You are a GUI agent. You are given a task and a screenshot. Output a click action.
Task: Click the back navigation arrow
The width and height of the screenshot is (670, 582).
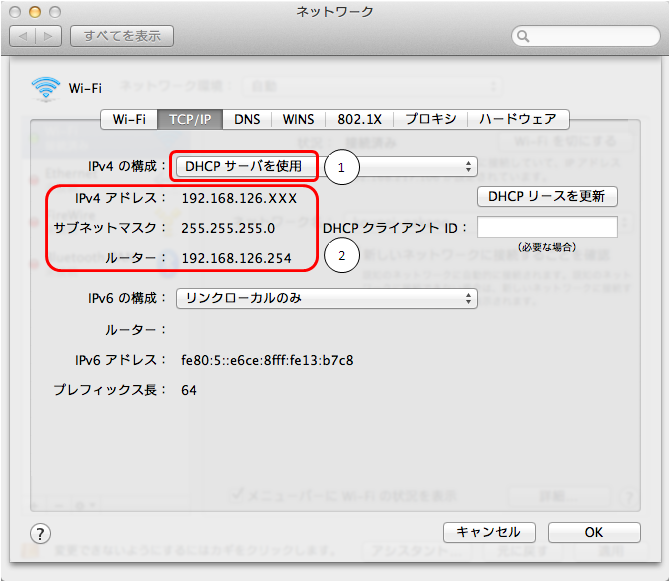click(23, 36)
